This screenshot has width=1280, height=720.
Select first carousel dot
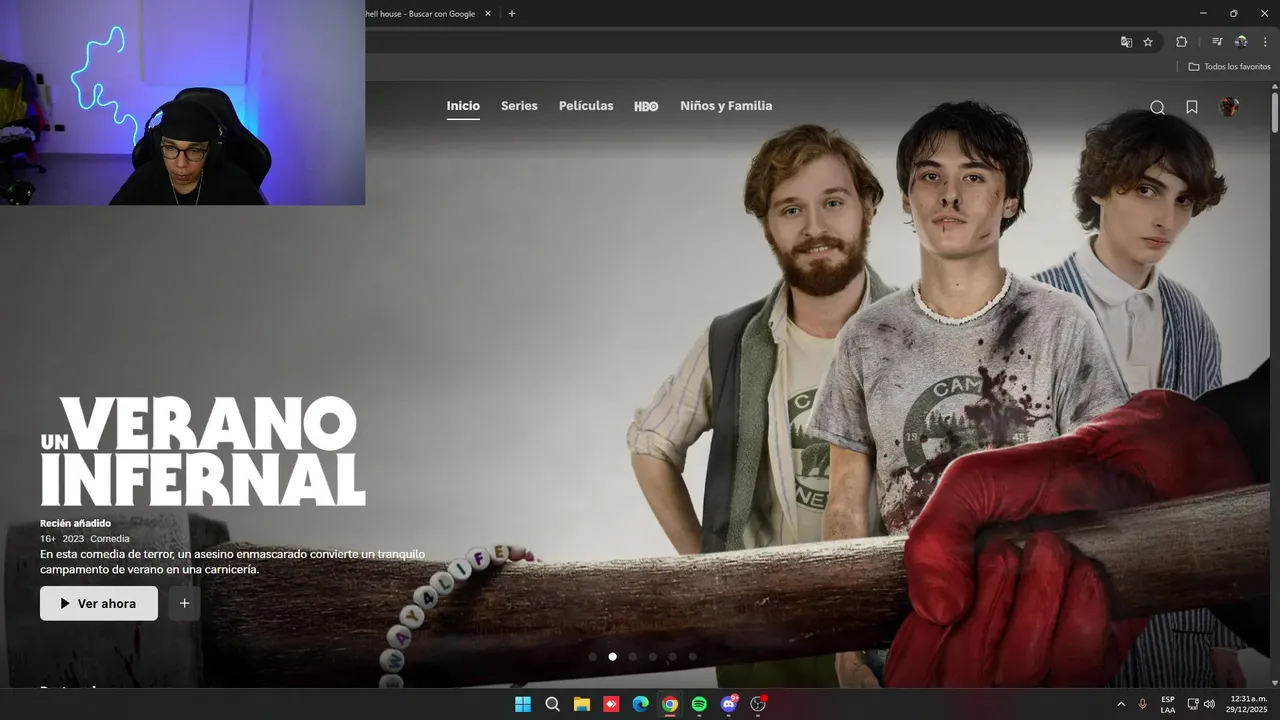pyautogui.click(x=592, y=657)
